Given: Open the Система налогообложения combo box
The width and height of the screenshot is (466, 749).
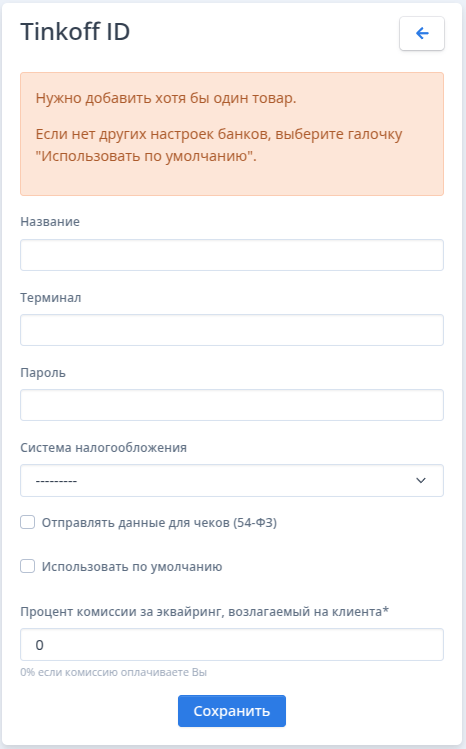Looking at the screenshot, I should click(x=232, y=480).
